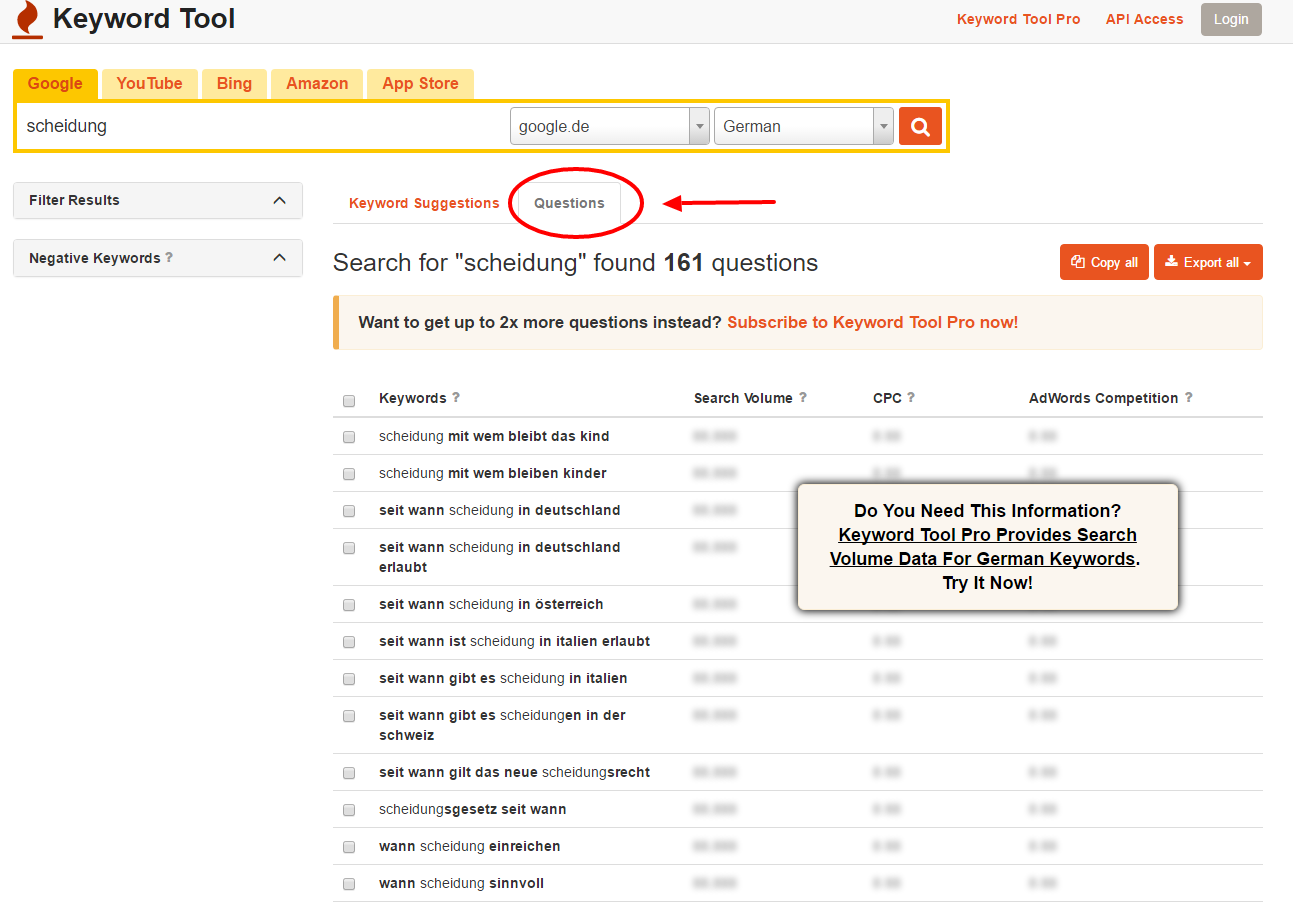The width and height of the screenshot is (1293, 904).
Task: Tick the select-all checkbox in Keywords header
Action: pos(349,401)
